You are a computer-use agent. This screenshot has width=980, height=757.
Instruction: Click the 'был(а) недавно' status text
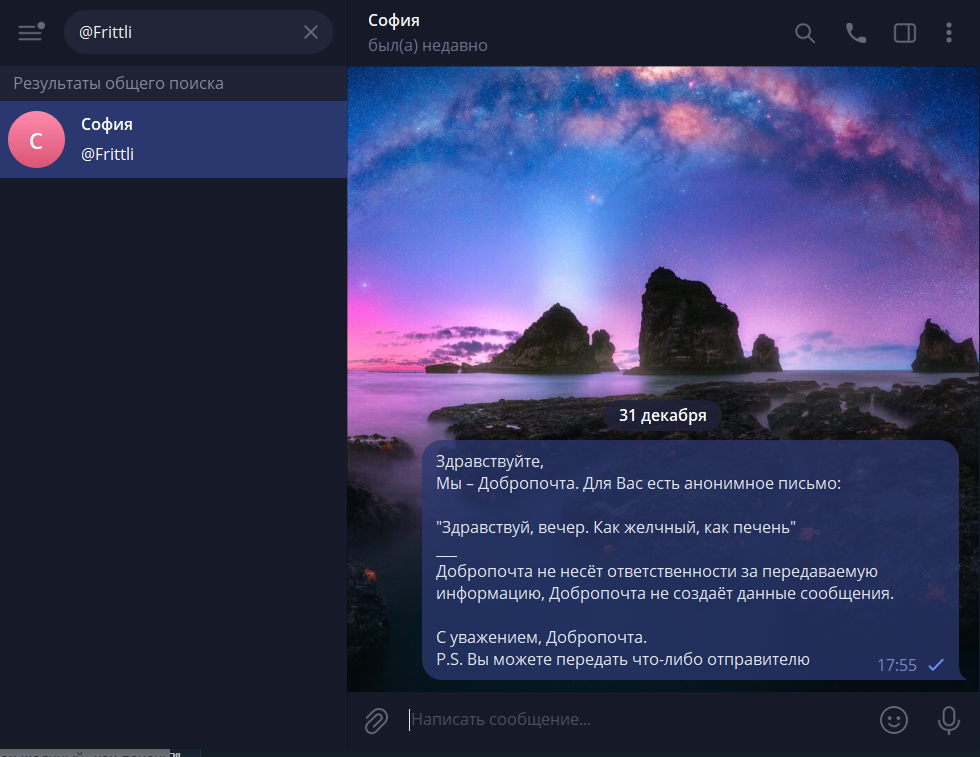click(428, 46)
